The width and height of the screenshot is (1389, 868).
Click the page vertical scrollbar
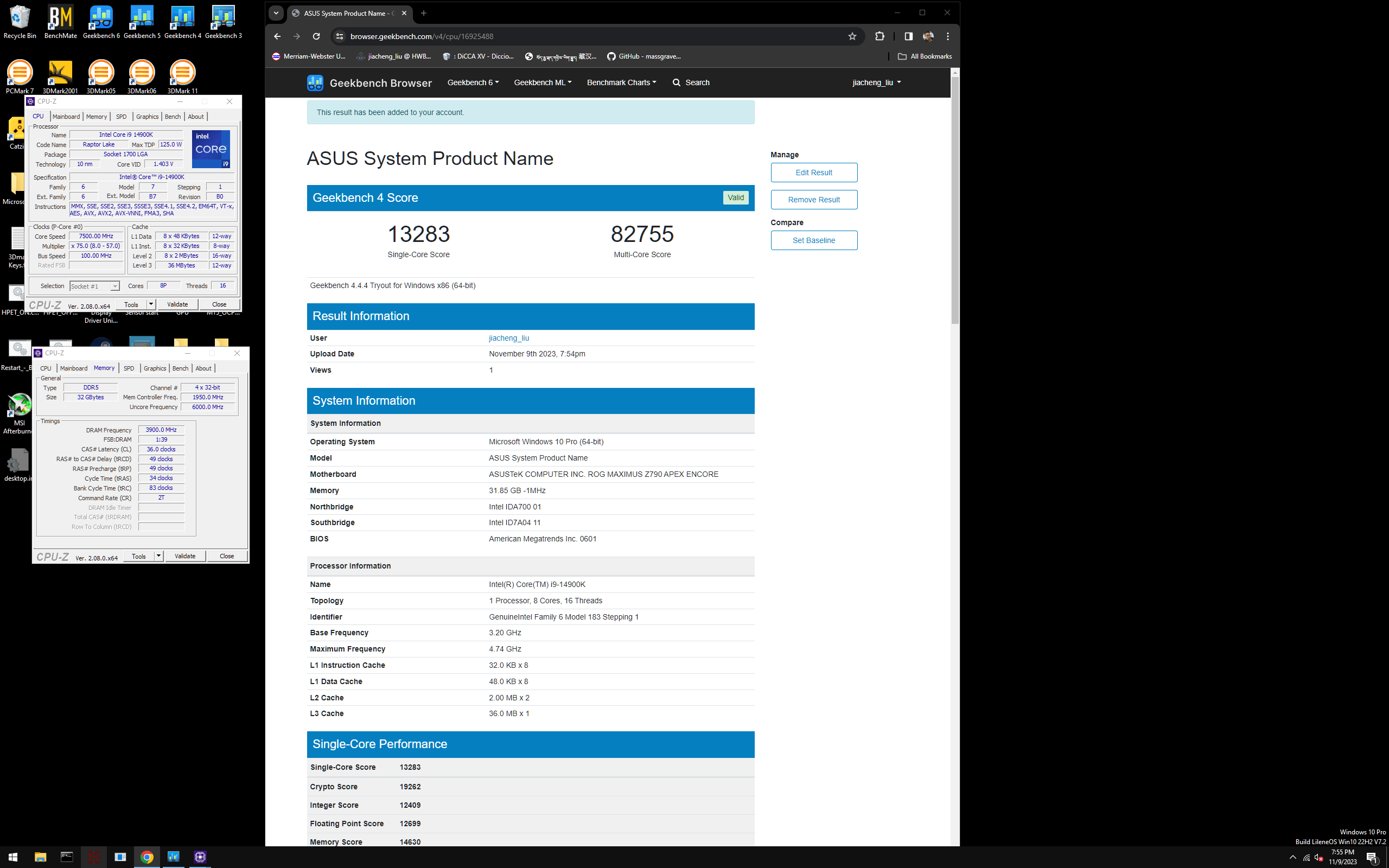click(954, 201)
